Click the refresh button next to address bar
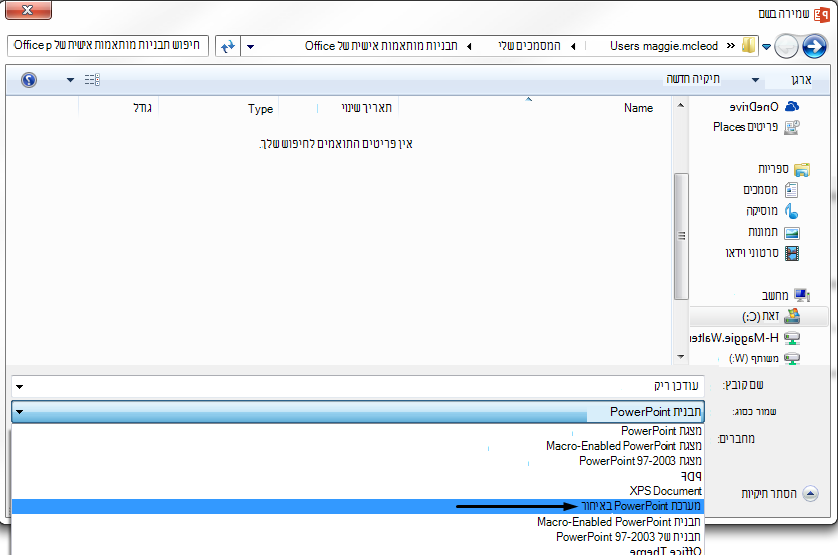This screenshot has width=838, height=555. [228, 47]
